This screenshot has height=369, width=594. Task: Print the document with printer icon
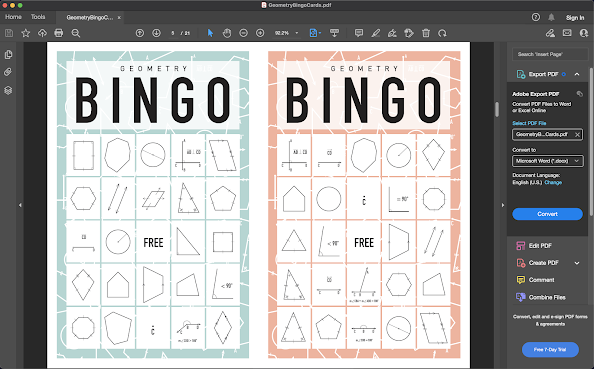tap(59, 33)
